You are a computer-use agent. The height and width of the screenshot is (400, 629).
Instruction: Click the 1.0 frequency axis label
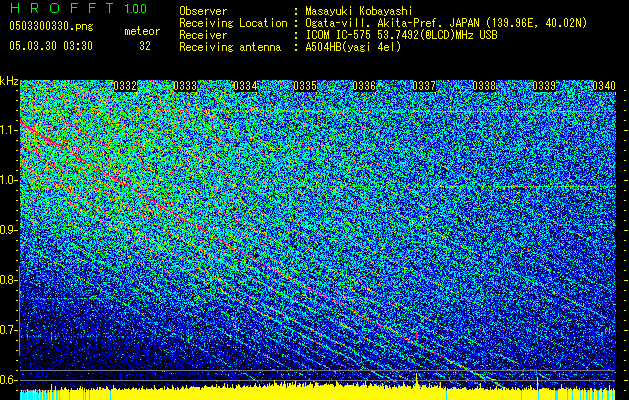(x=9, y=180)
